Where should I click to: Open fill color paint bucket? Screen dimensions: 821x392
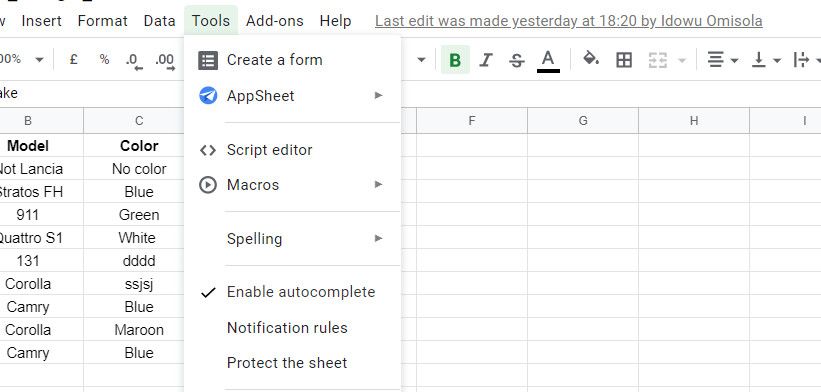click(x=591, y=59)
